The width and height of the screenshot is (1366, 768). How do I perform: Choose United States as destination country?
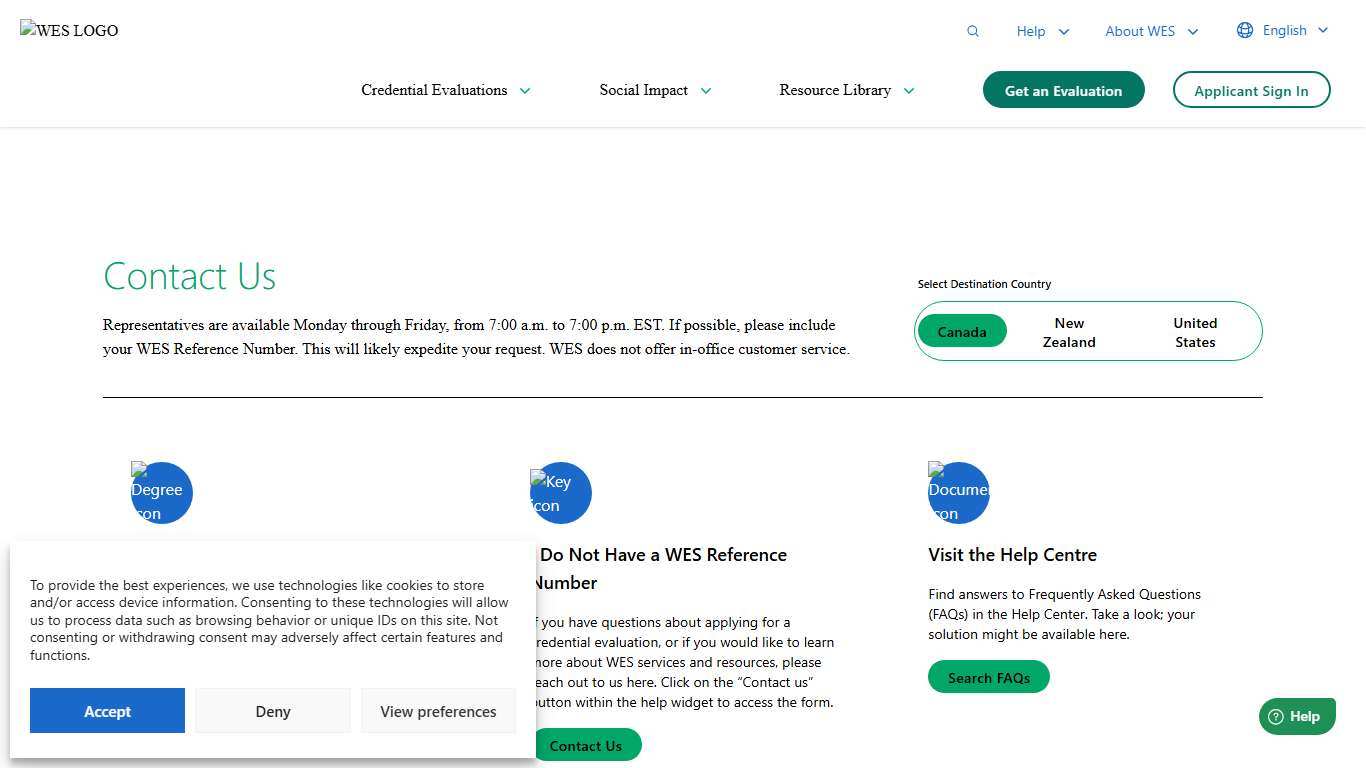pyautogui.click(x=1195, y=332)
